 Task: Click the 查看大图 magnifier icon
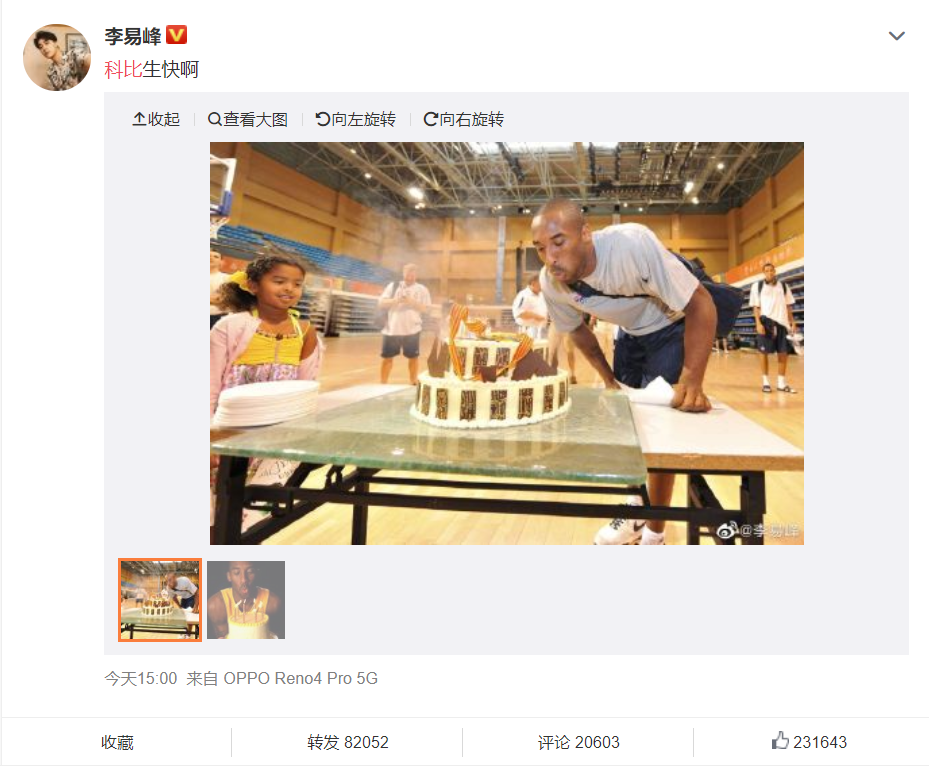214,119
